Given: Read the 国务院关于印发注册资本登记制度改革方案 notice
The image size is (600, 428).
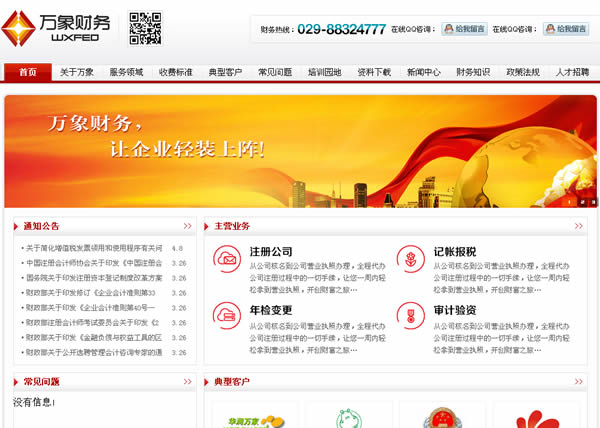Looking at the screenshot, I should pos(93,278).
